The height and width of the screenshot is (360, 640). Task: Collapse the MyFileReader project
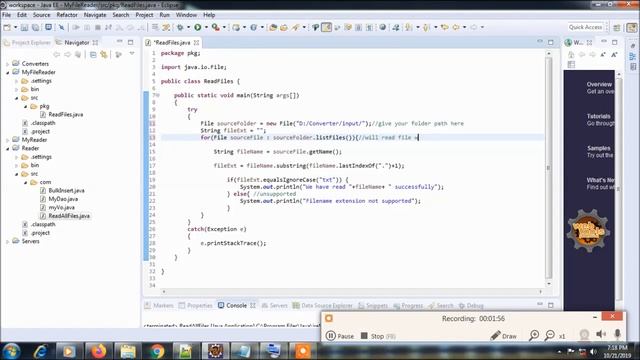(x=7, y=72)
